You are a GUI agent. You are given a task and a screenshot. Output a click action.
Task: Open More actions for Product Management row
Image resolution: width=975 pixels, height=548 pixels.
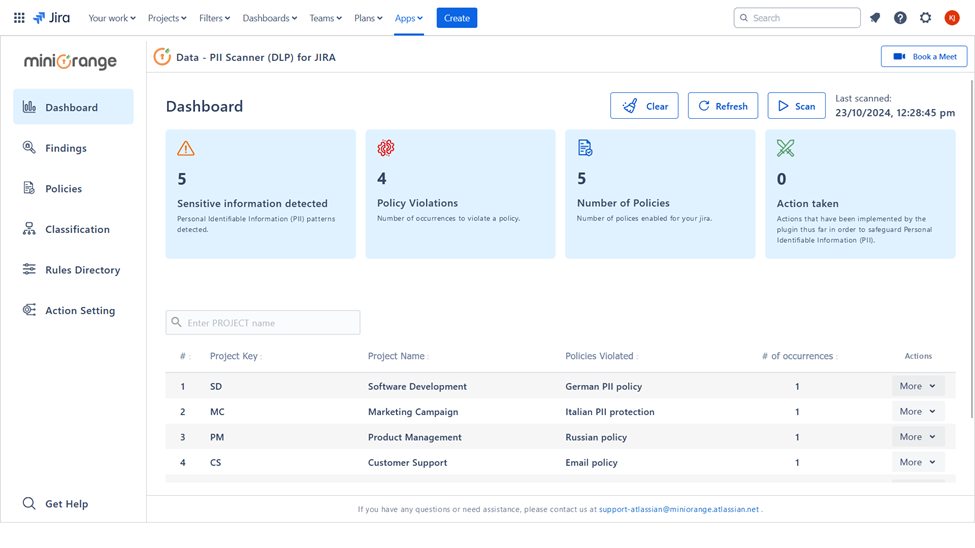coord(918,437)
